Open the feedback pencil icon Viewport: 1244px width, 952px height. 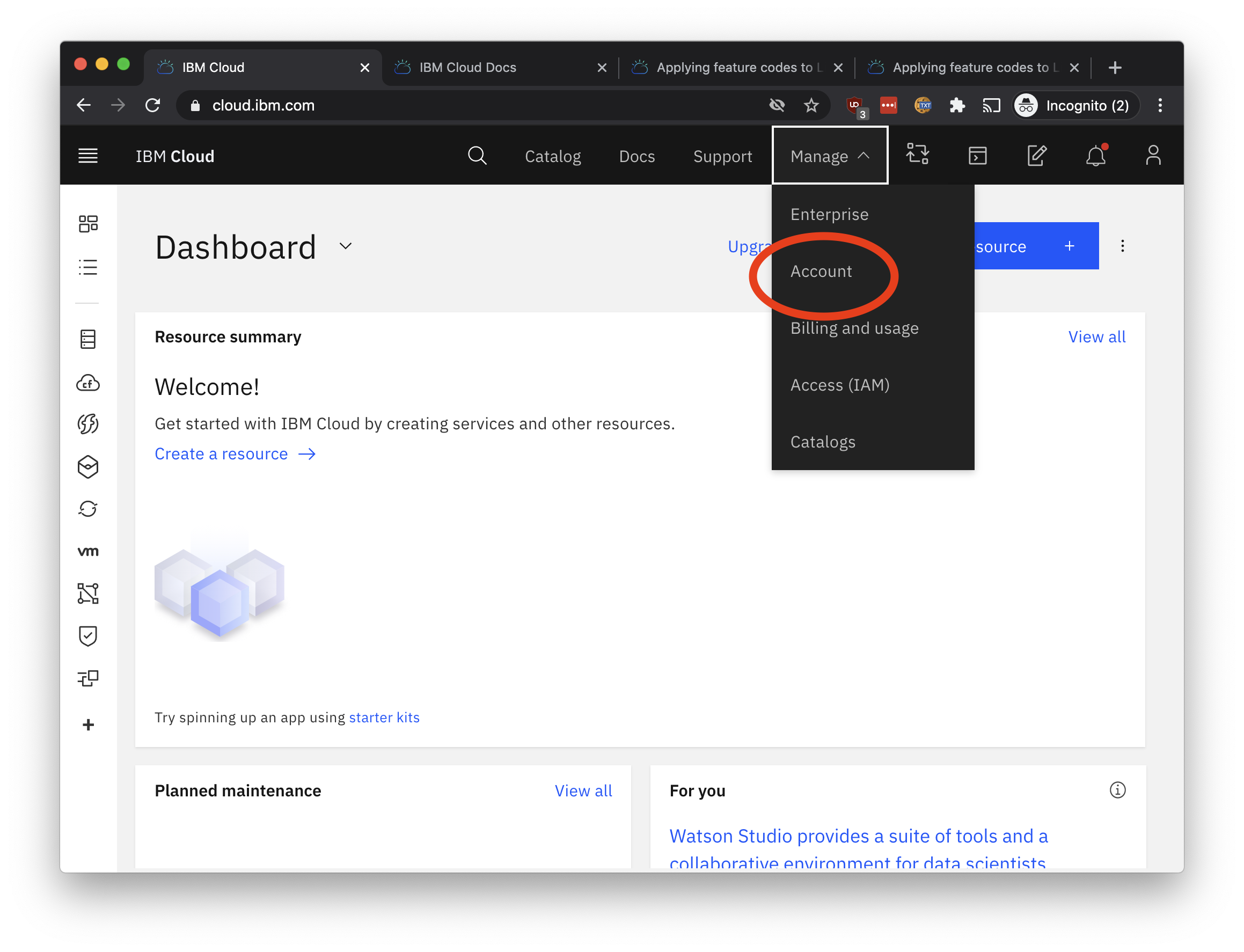click(1036, 155)
